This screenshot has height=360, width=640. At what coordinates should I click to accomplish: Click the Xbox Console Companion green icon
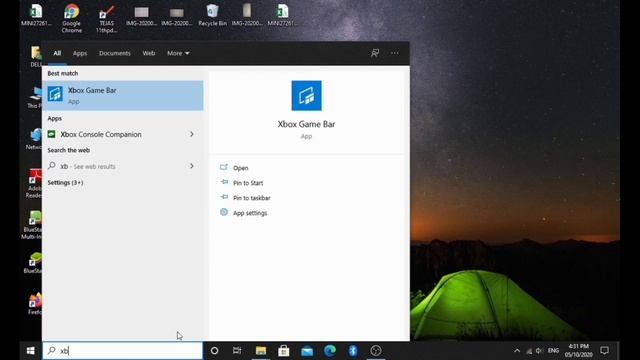(x=51, y=134)
